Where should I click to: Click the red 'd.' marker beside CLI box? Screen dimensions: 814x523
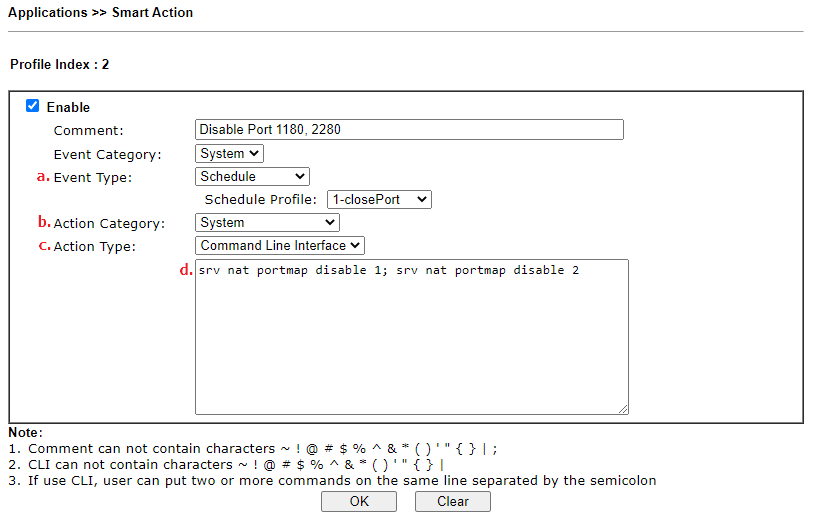coord(186,270)
